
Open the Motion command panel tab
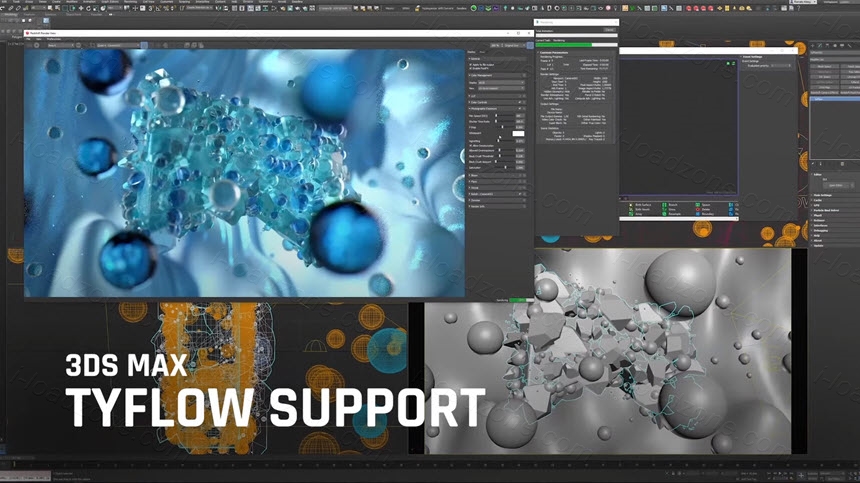pos(835,46)
